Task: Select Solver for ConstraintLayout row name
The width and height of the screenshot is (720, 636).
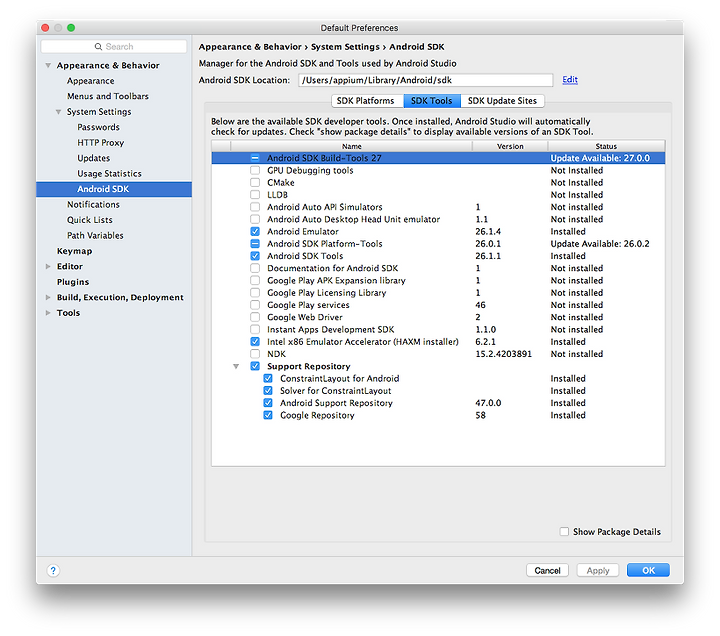Action: coord(336,391)
